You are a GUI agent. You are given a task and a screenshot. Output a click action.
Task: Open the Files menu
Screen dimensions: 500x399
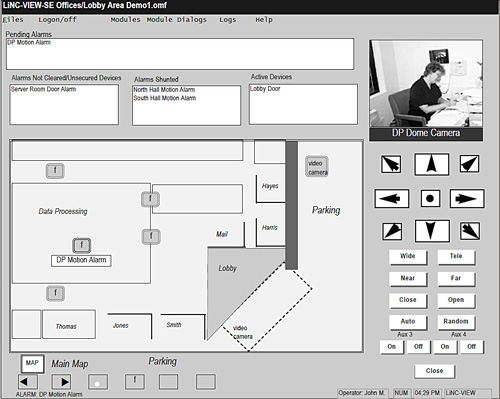13,20
